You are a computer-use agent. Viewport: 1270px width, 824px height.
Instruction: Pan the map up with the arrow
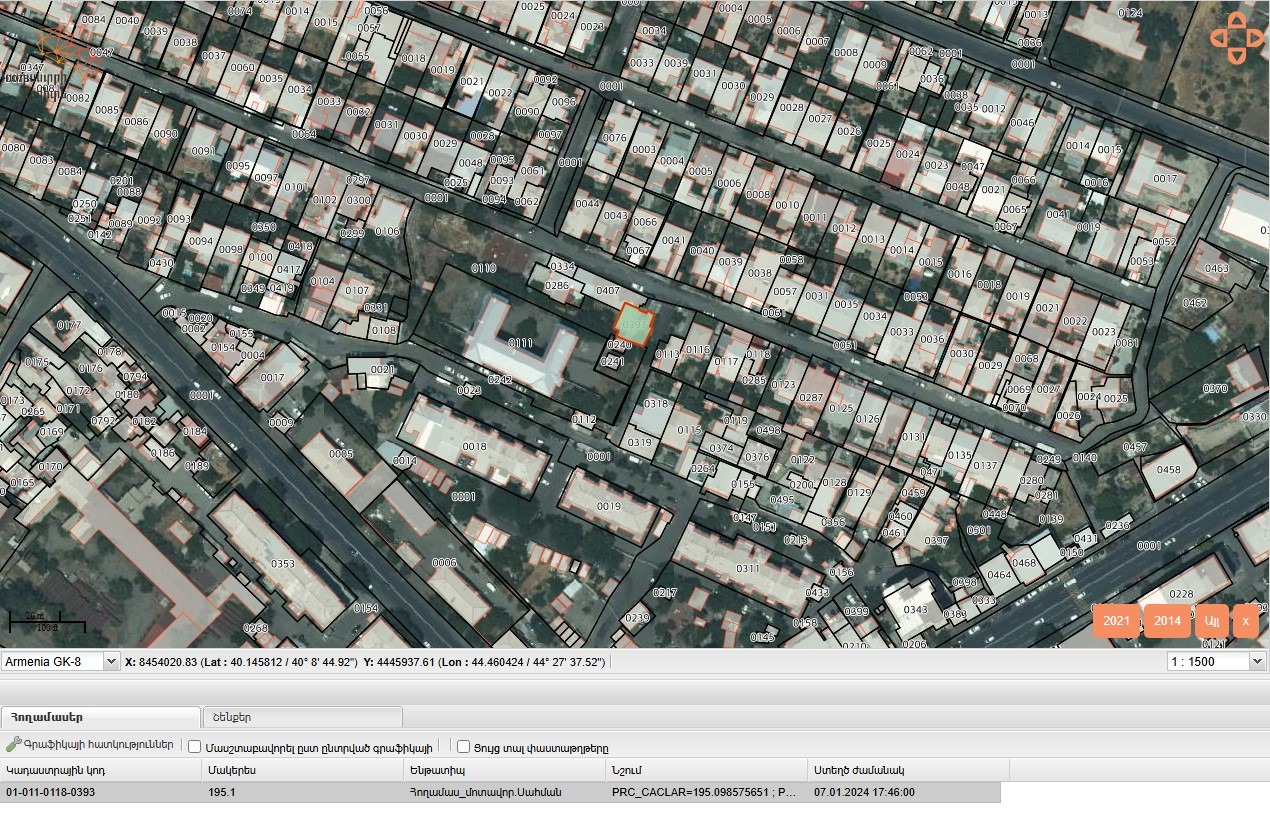pyautogui.click(x=1237, y=20)
